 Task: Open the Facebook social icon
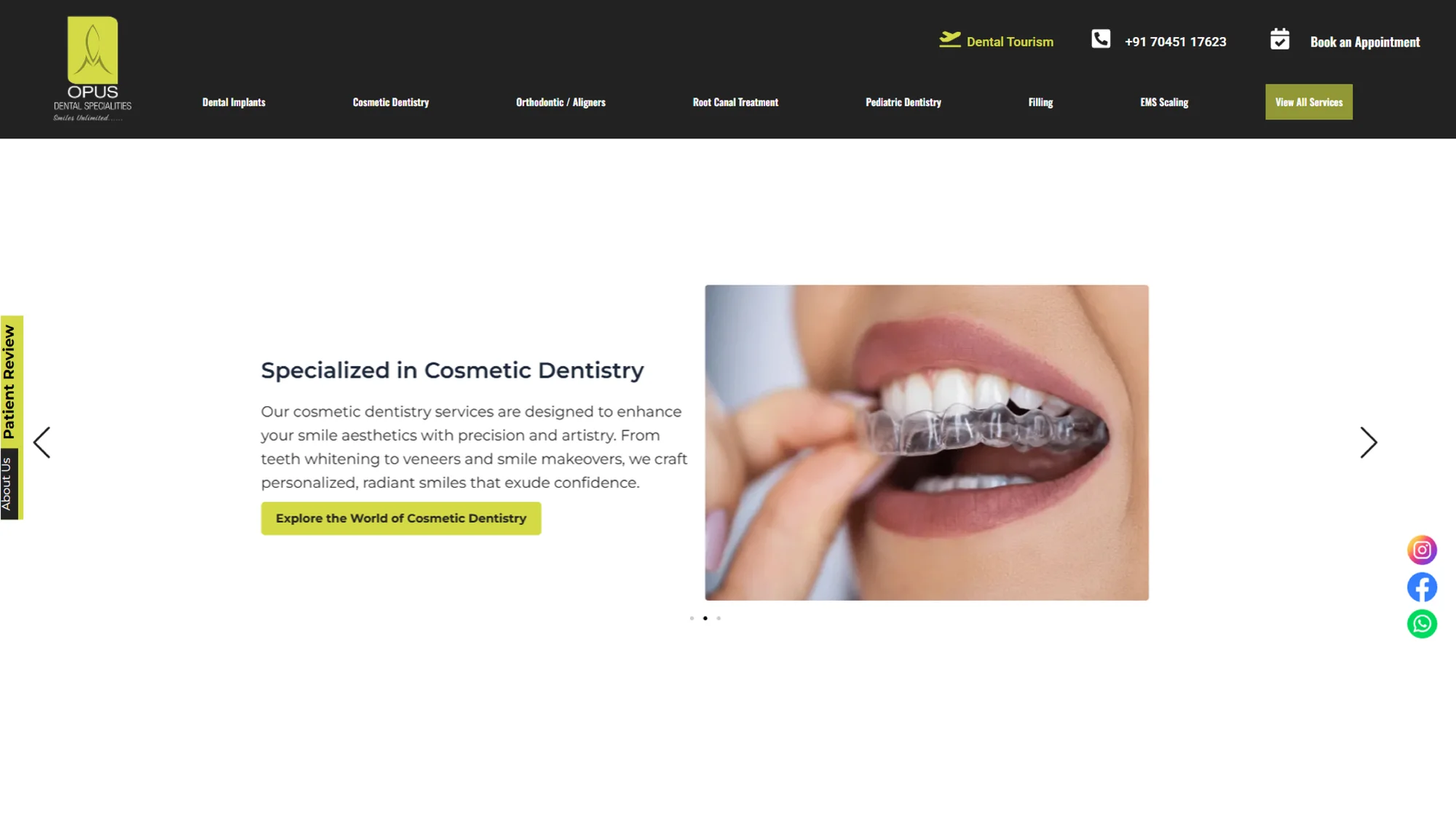1422,587
